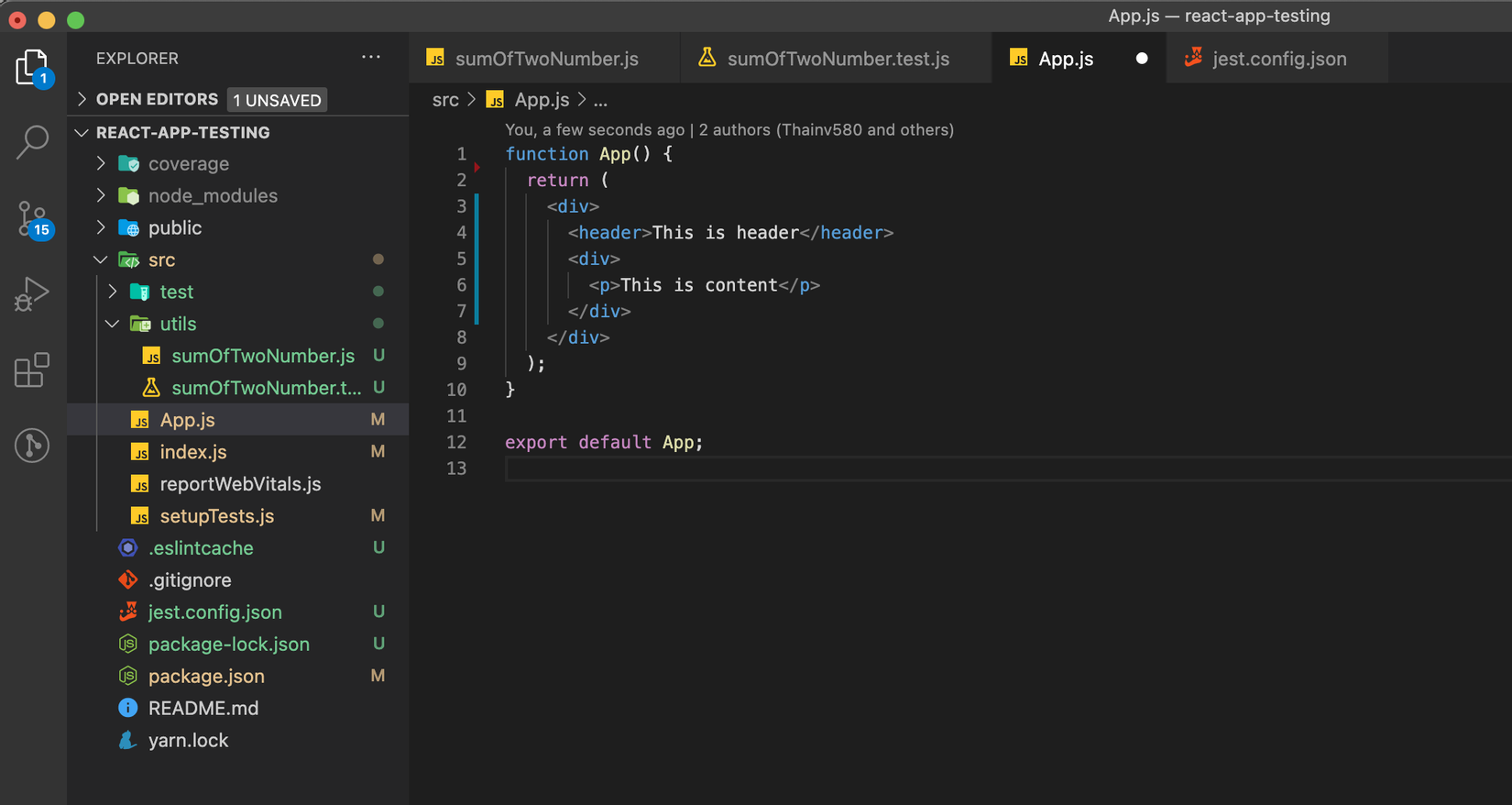This screenshot has height=805, width=1512.
Task: Collapse the utils folder
Action: pos(177,324)
